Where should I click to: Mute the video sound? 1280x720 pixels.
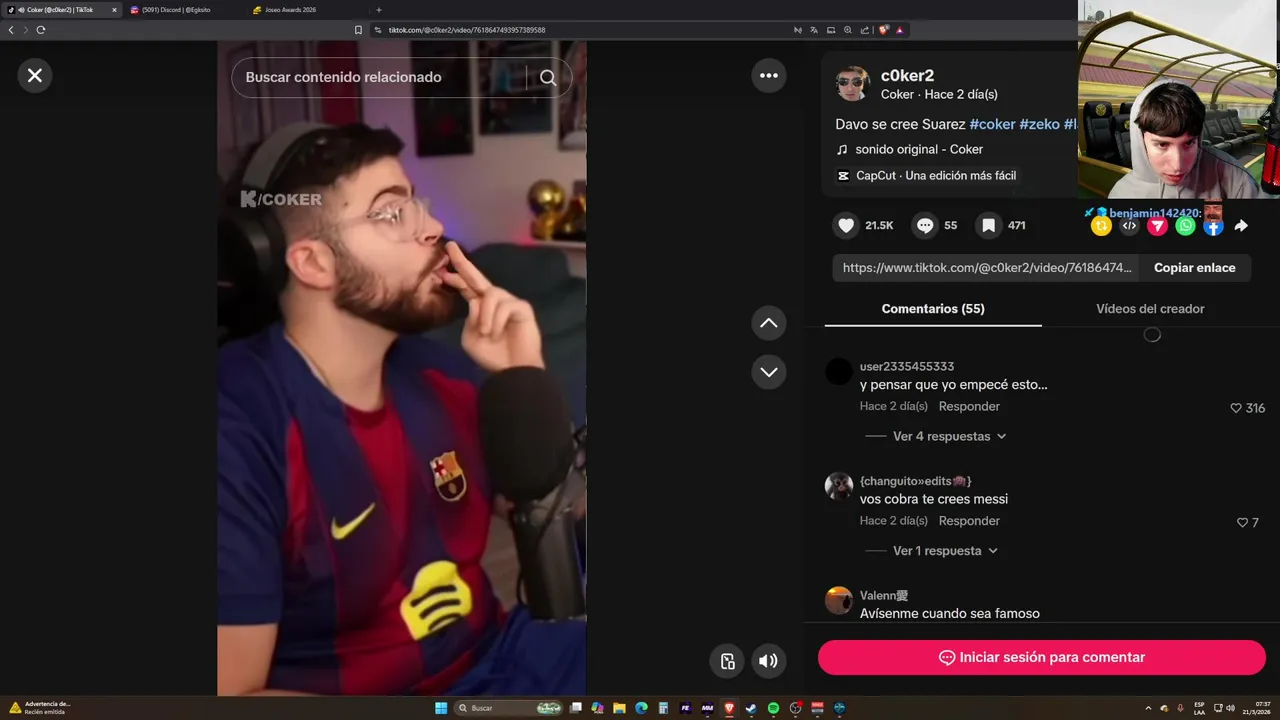tap(768, 661)
